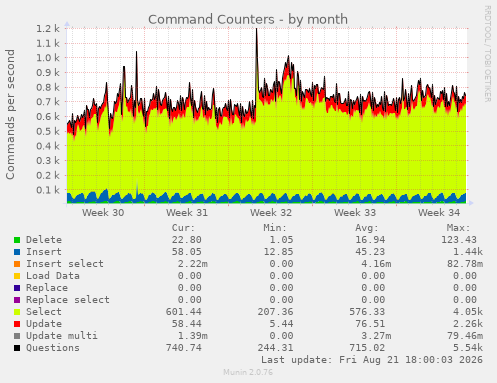Click the green Delete legend swatch
Screen dimensions: 497x383
coord(17,240)
